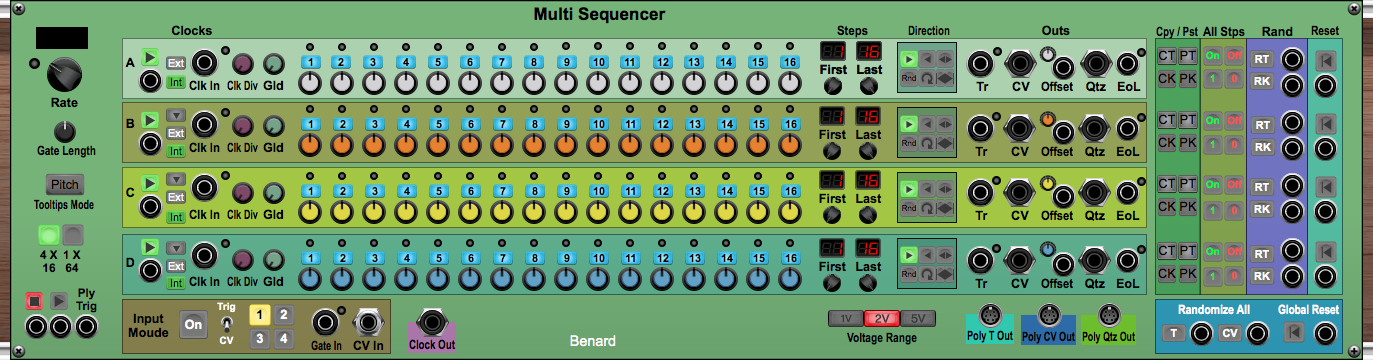Viewport: 1373px width, 360px height.
Task: Click the red stop button above Ply Trig
Action: coord(35,300)
